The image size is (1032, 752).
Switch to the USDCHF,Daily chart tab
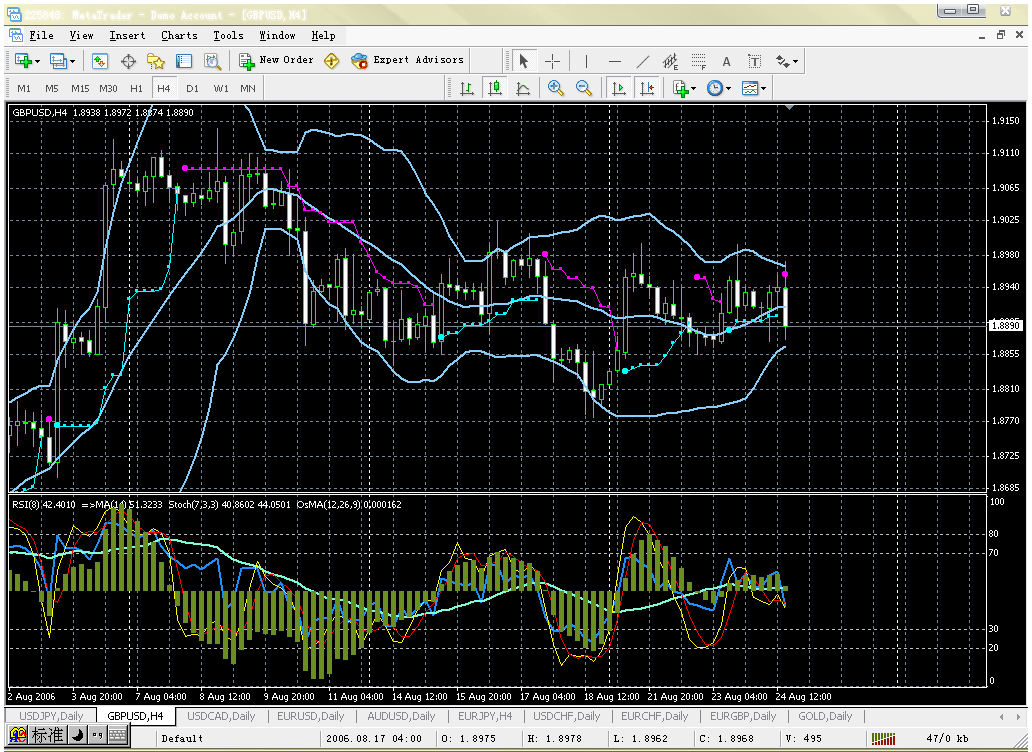[x=566, y=716]
